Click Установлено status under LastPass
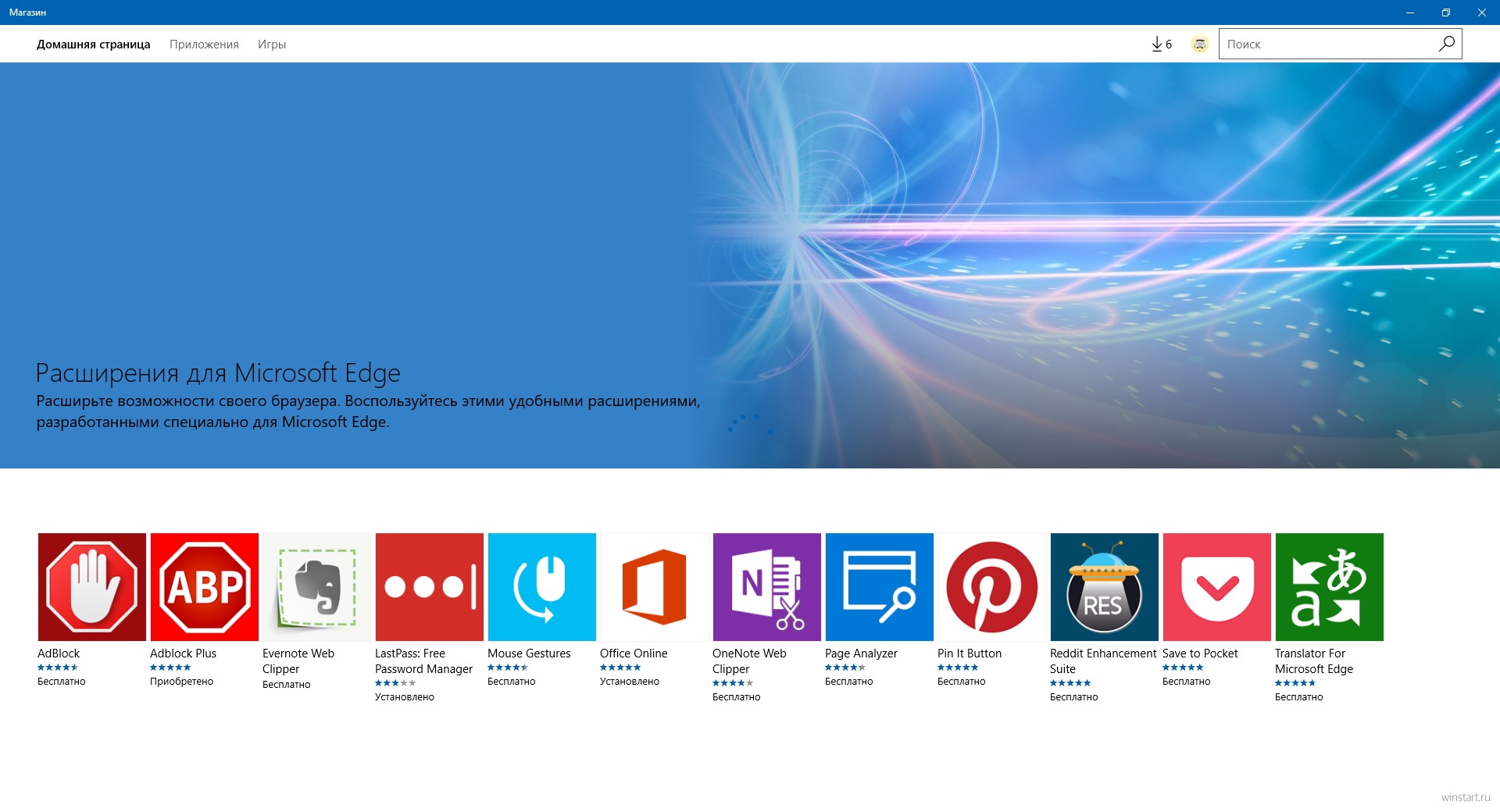The height and width of the screenshot is (812, 1500). click(x=405, y=697)
